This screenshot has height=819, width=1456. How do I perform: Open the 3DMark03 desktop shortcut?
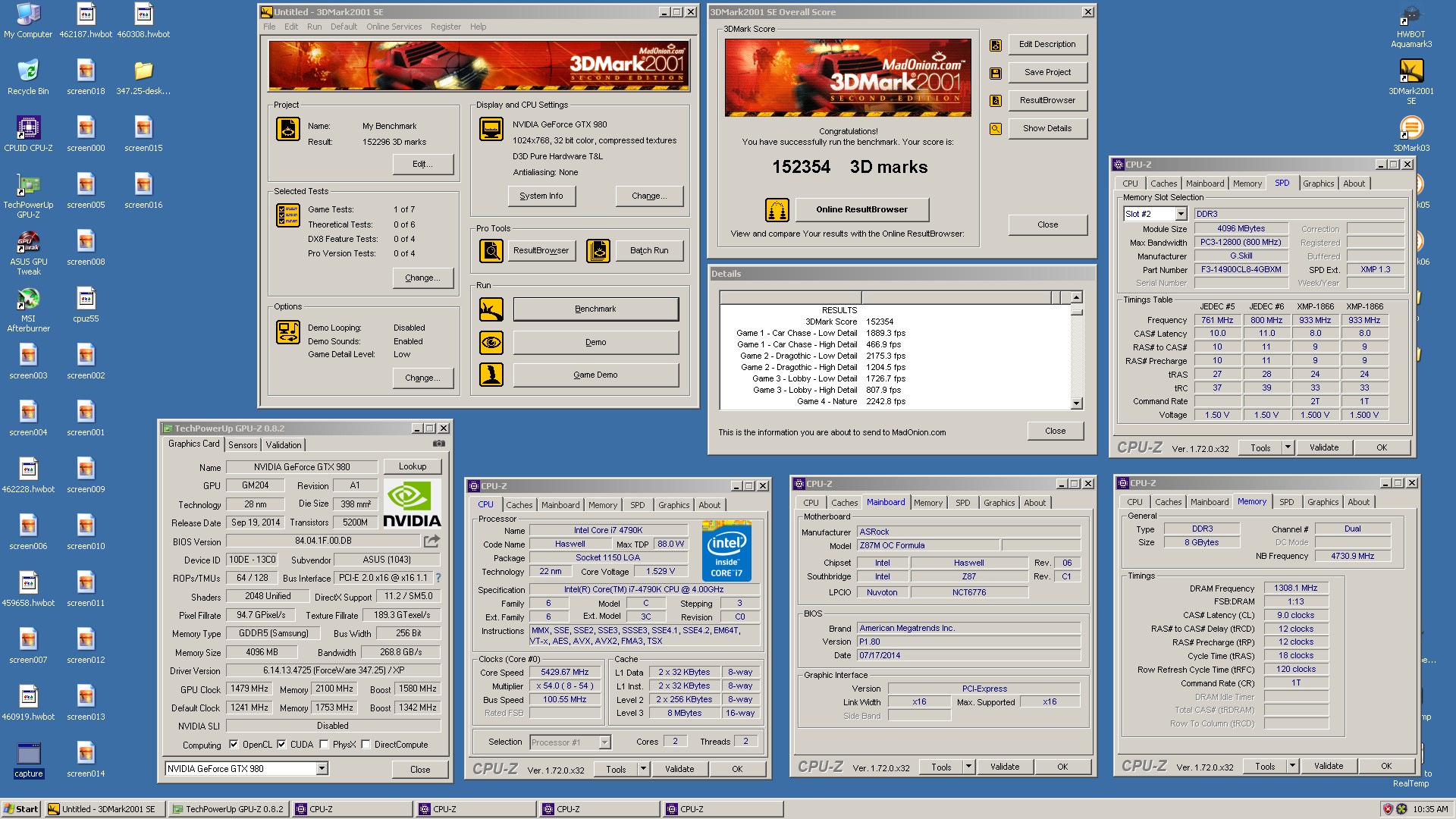coord(1410,134)
